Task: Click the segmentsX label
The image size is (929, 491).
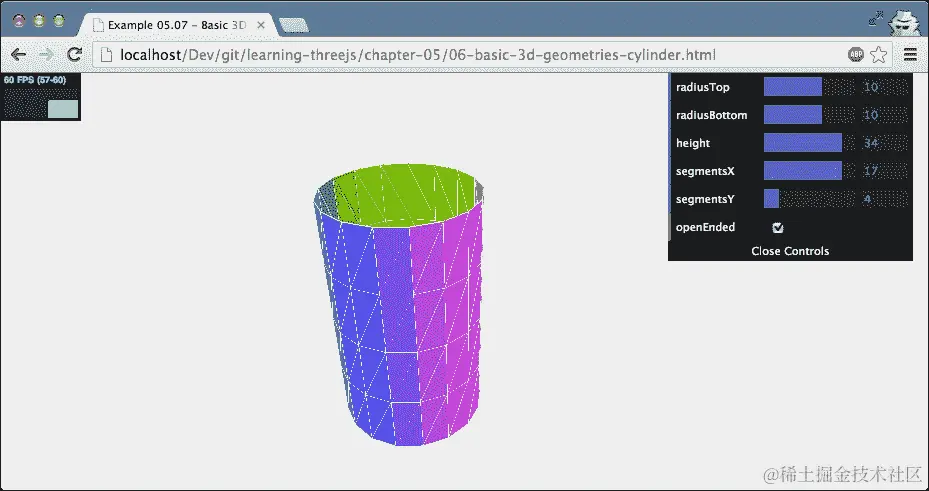Action: (705, 171)
